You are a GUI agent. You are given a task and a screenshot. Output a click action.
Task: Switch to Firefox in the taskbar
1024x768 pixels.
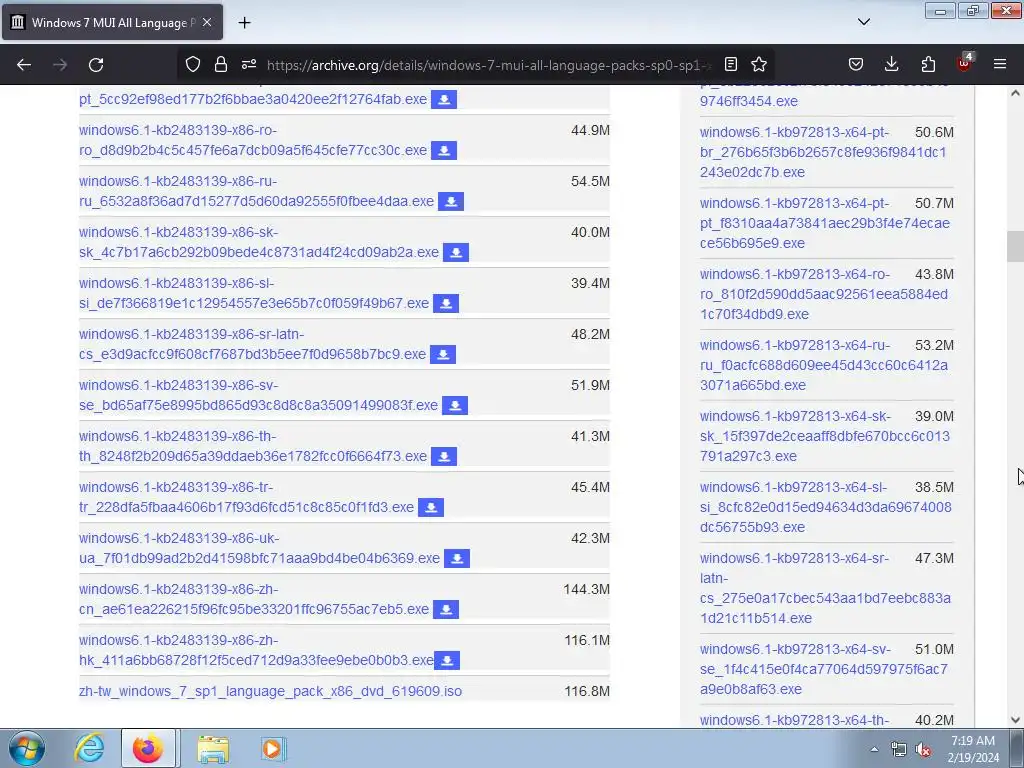pyautogui.click(x=148, y=748)
